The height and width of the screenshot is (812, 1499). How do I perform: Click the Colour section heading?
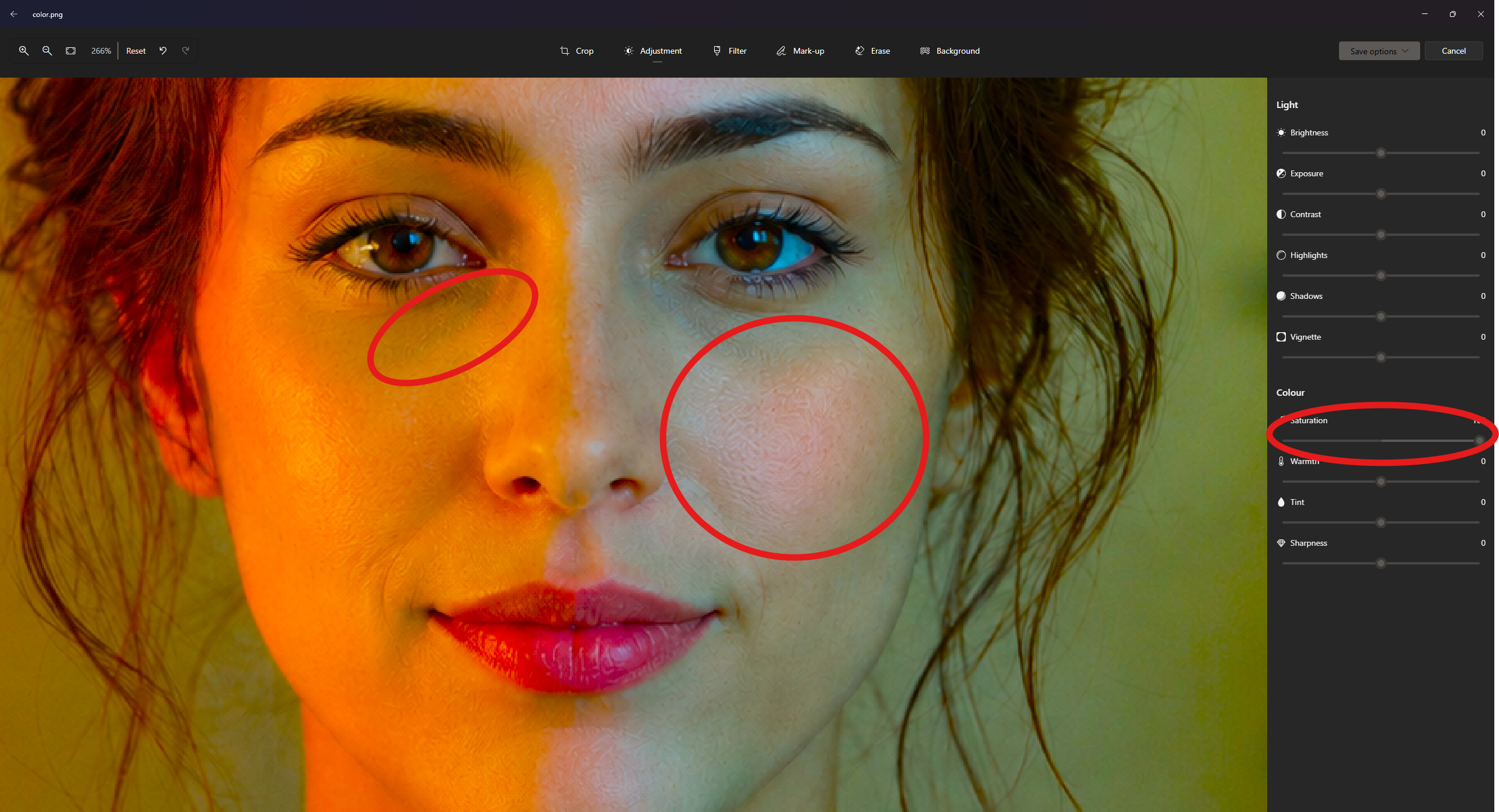pyautogui.click(x=1290, y=392)
